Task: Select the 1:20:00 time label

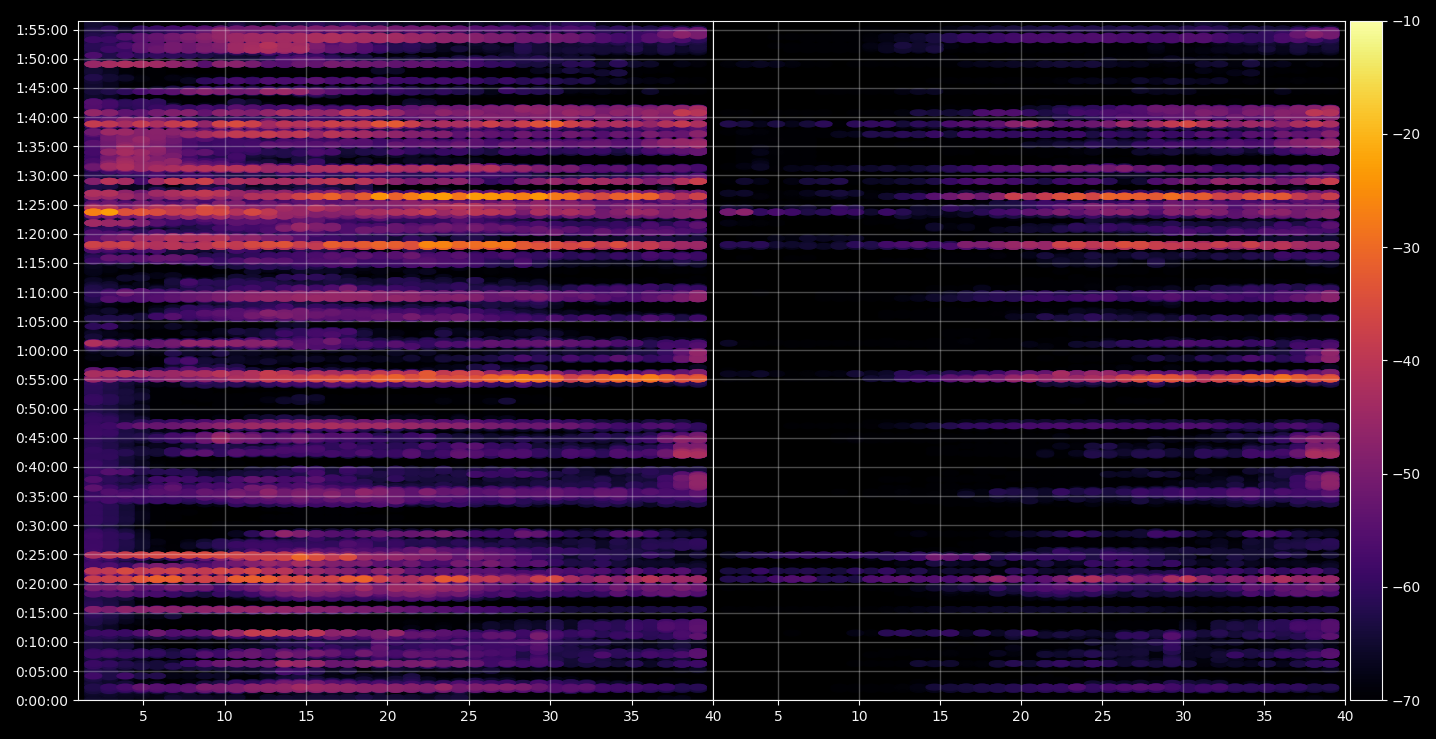Action: pos(42,234)
